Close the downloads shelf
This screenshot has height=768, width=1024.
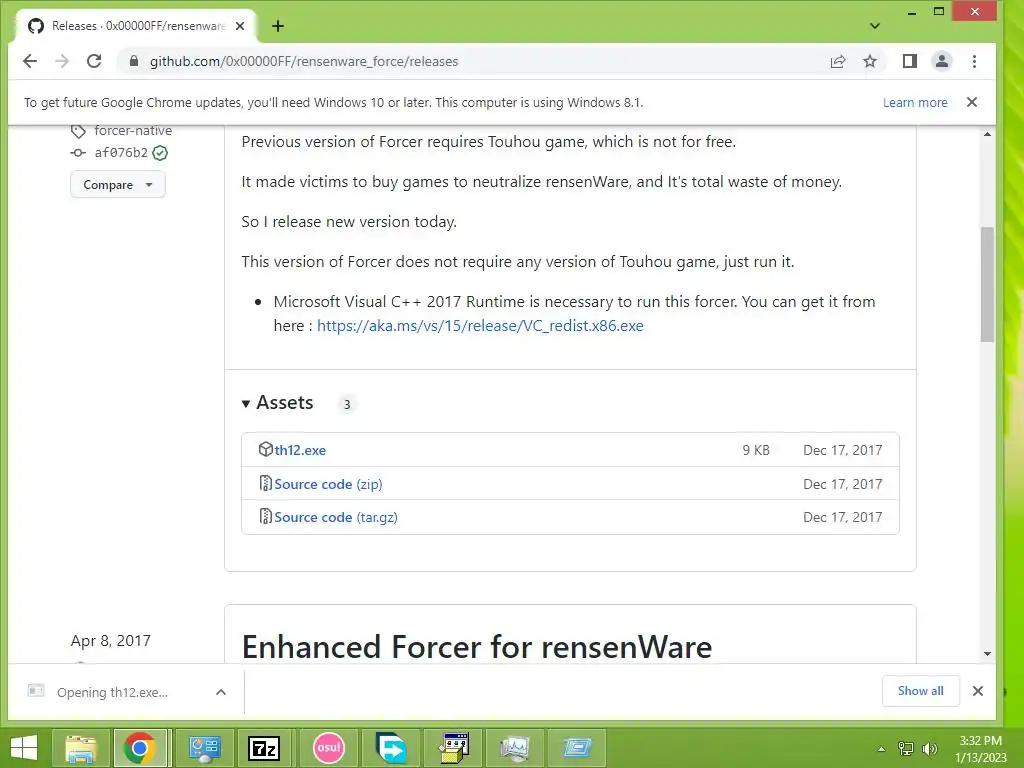click(978, 691)
